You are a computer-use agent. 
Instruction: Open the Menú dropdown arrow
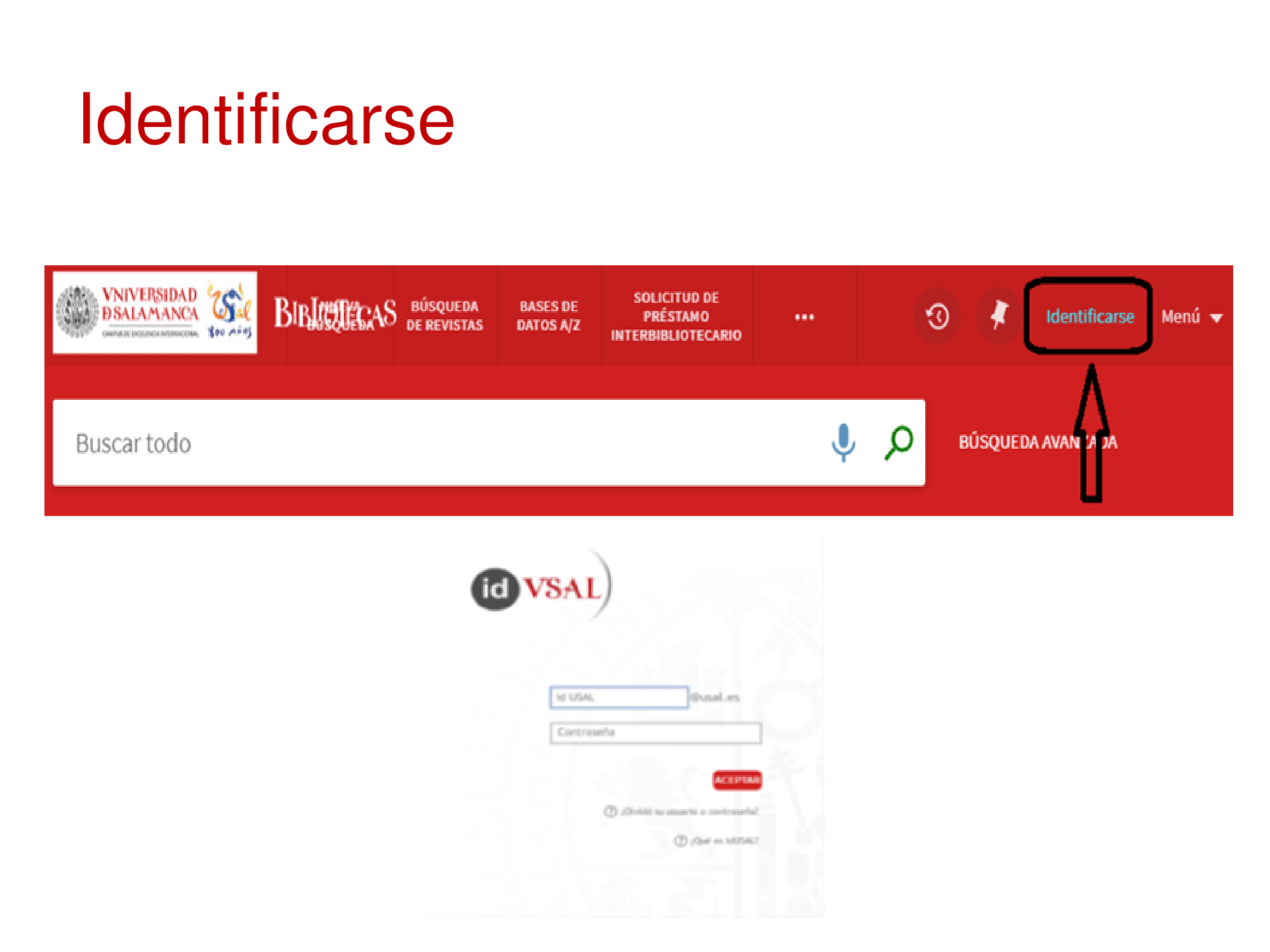point(1216,318)
